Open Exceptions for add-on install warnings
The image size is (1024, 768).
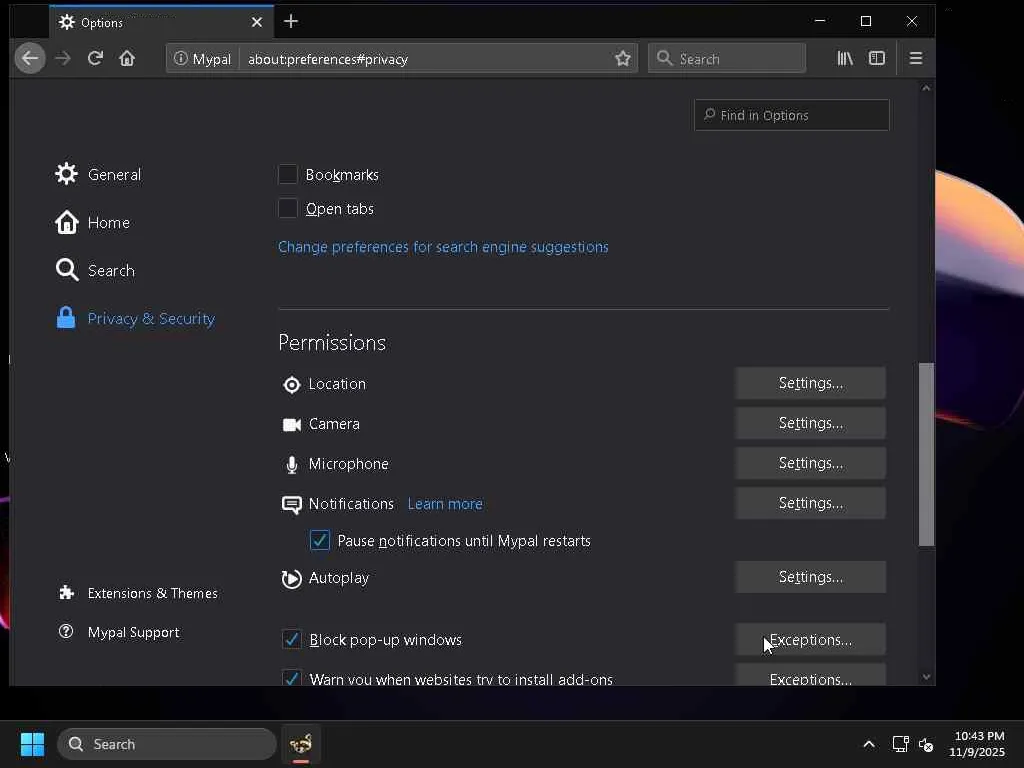click(x=810, y=676)
